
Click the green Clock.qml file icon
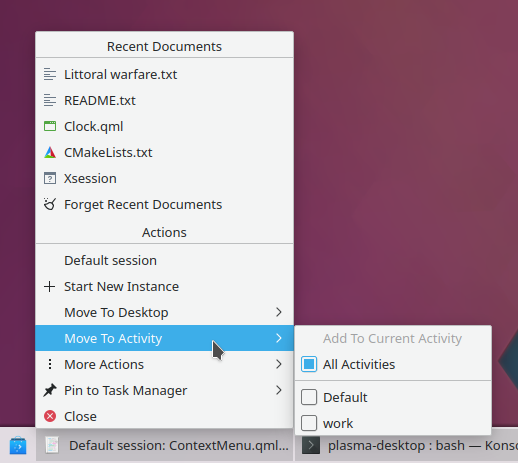50,126
